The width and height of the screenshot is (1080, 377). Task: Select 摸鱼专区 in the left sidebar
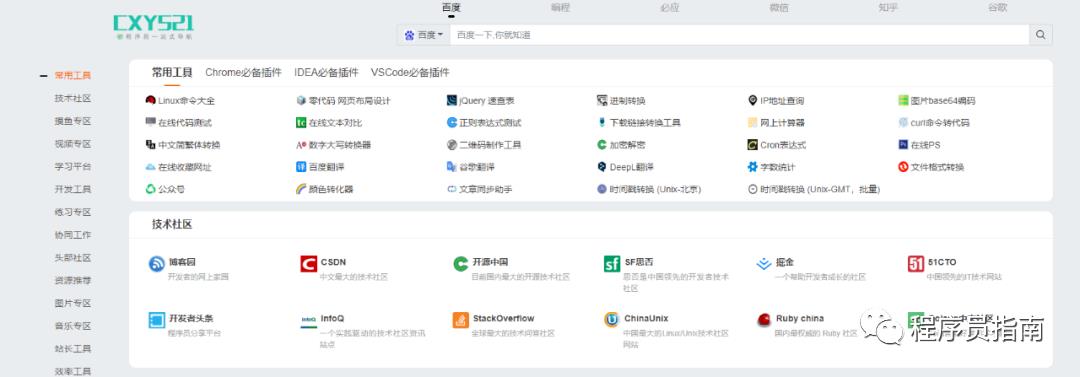point(73,121)
